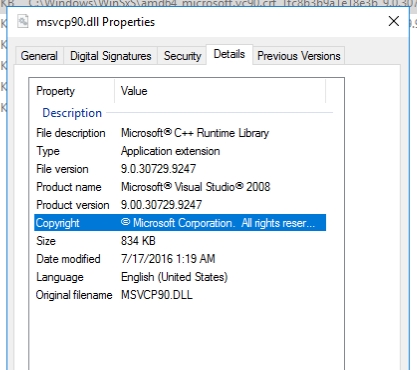Switch to the Security tab

pos(182,56)
